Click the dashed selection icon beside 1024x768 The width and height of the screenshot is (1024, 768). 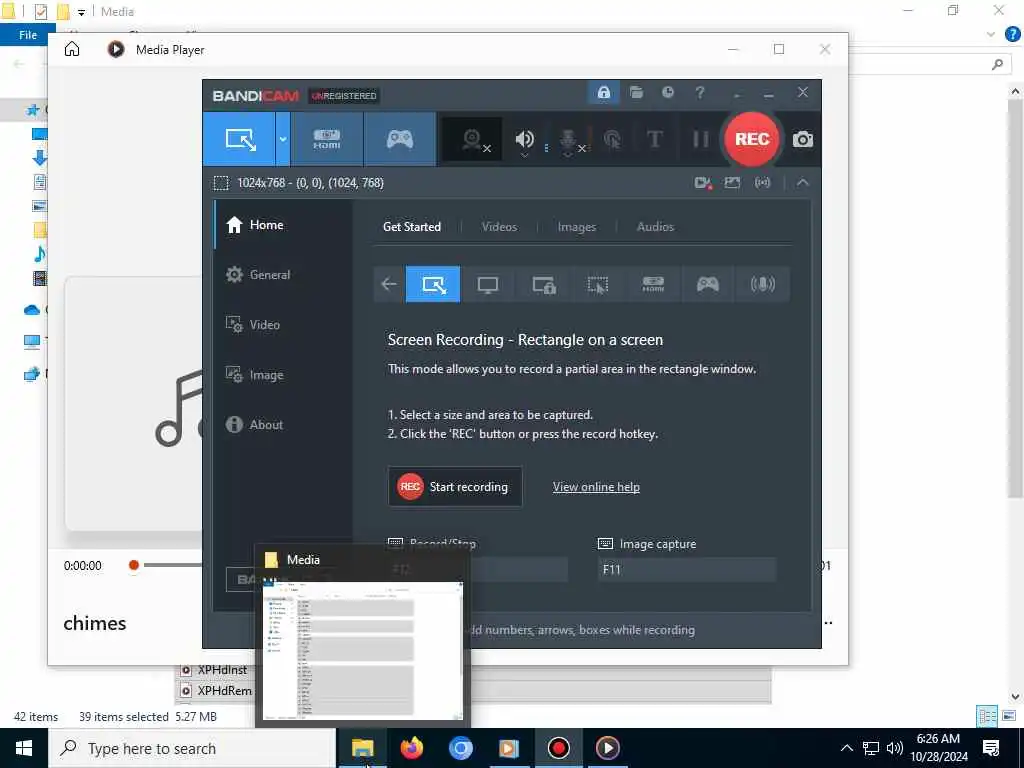coord(221,183)
